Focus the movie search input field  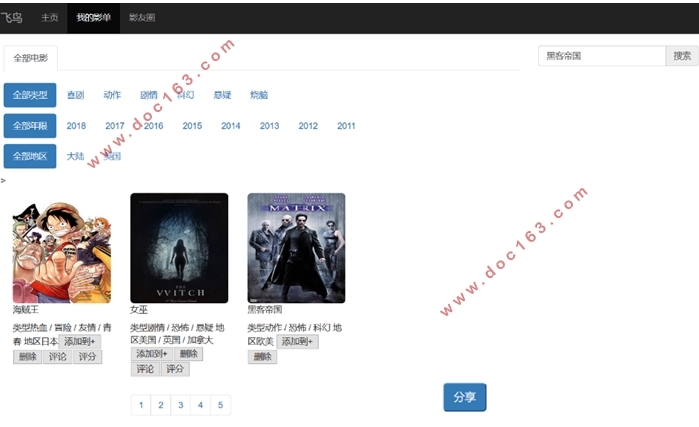click(x=602, y=56)
